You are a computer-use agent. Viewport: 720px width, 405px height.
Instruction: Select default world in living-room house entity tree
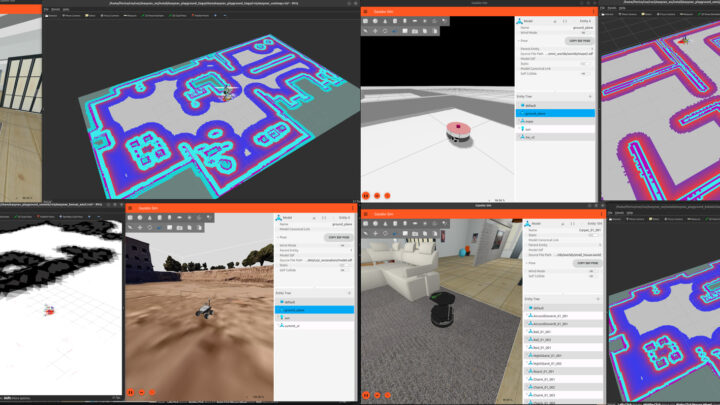[564, 308]
